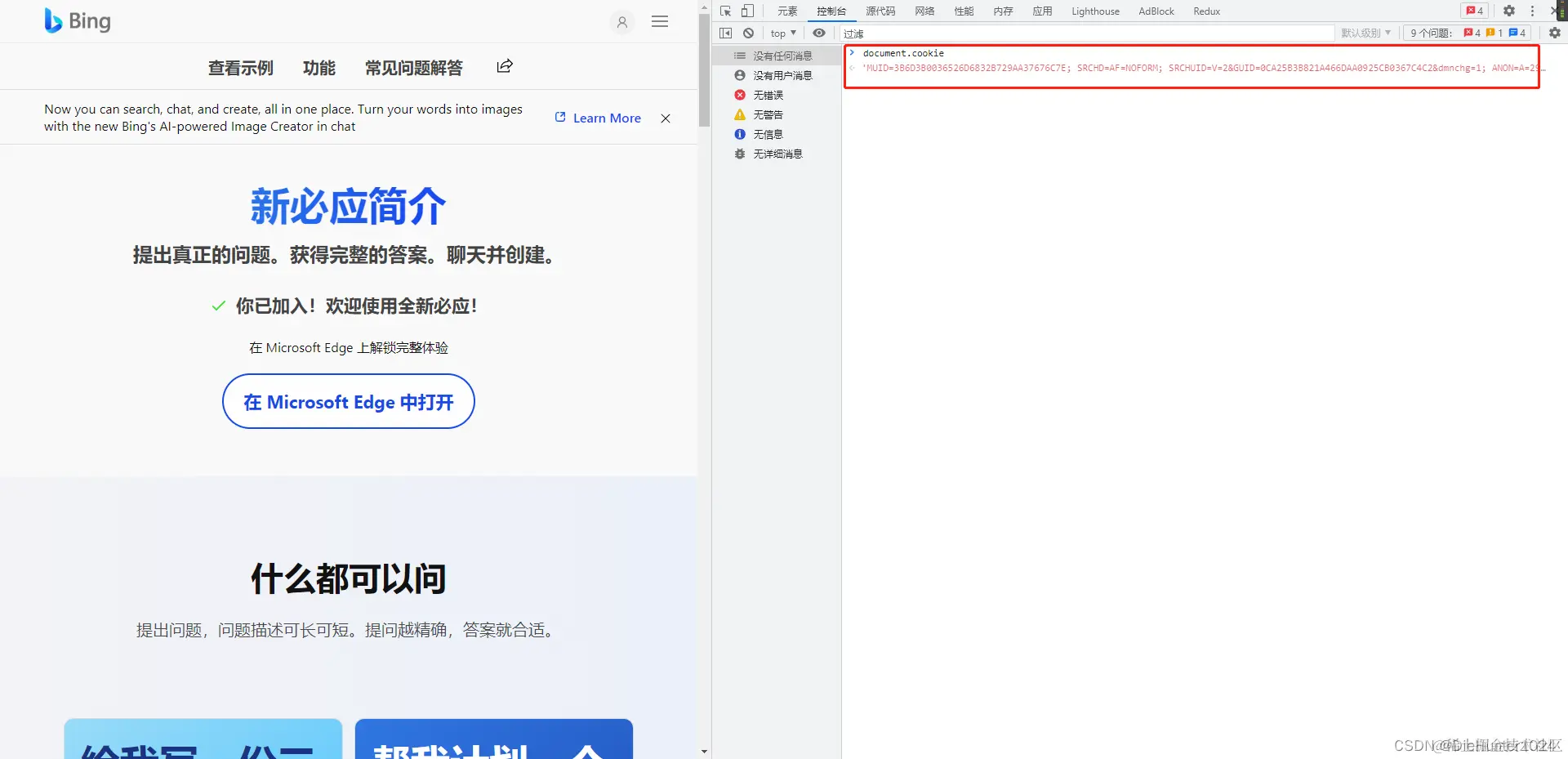
Task: Switch to the 网络 DevTools tab
Action: [924, 11]
